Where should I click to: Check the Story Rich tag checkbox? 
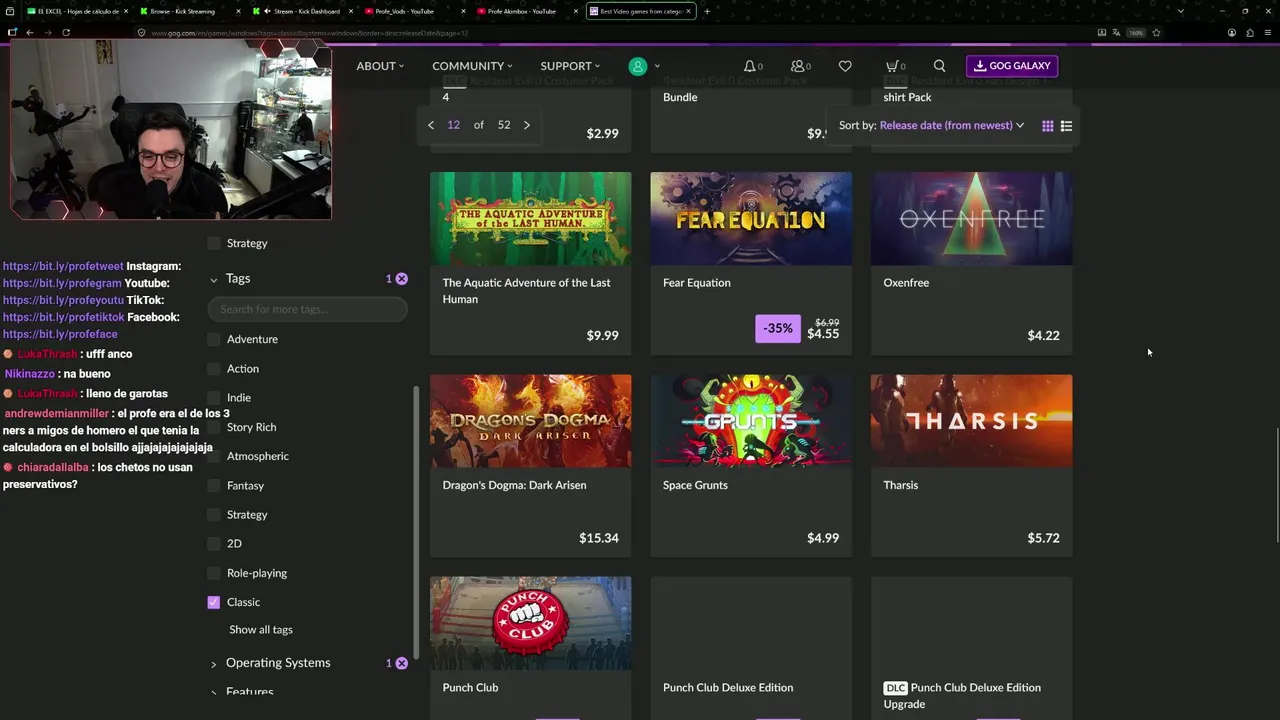(x=213, y=427)
